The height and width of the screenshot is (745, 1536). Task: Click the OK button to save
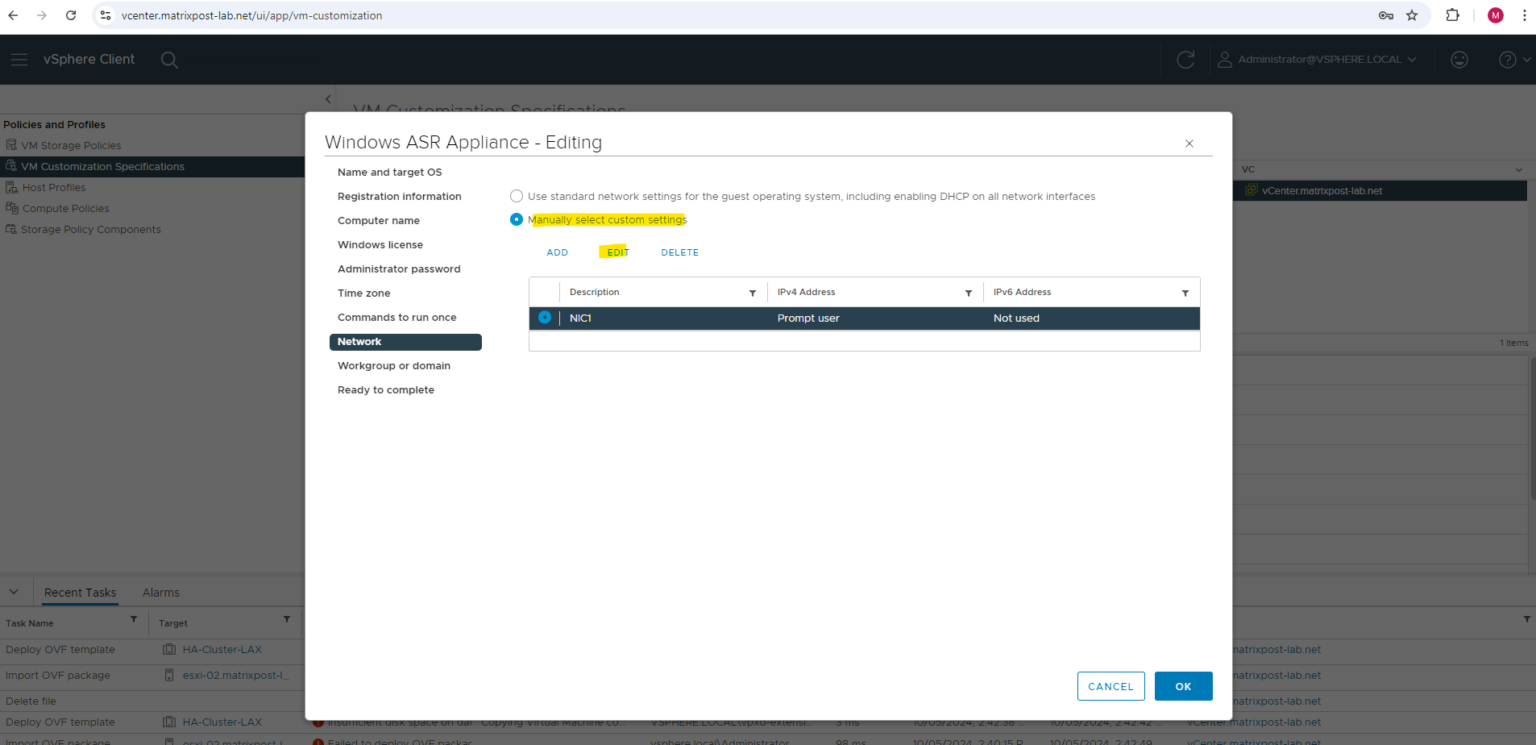1183,686
